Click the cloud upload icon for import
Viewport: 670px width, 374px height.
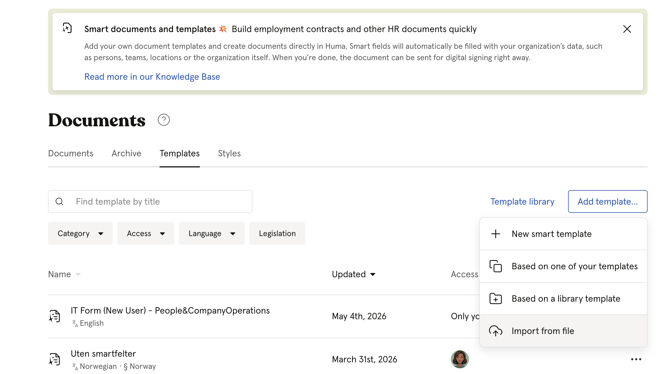click(x=495, y=331)
